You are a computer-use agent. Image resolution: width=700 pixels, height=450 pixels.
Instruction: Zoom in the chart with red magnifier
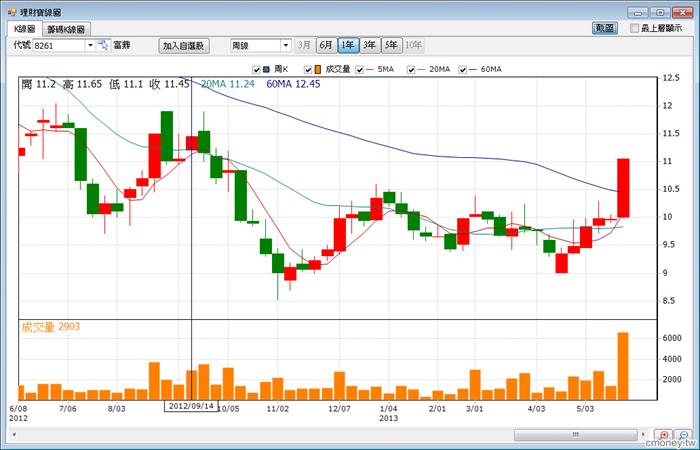(666, 435)
